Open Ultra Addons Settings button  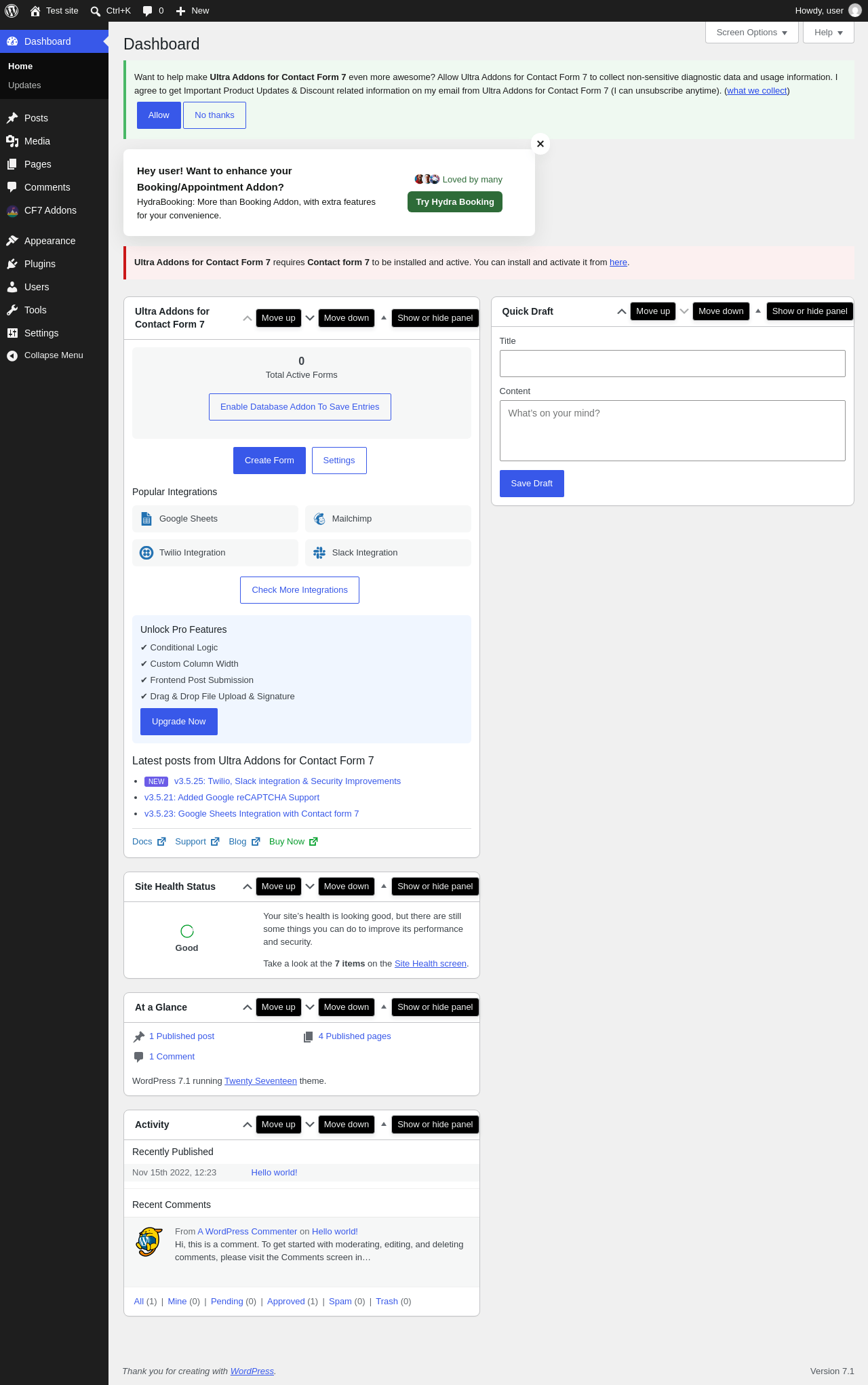pyautogui.click(x=339, y=461)
